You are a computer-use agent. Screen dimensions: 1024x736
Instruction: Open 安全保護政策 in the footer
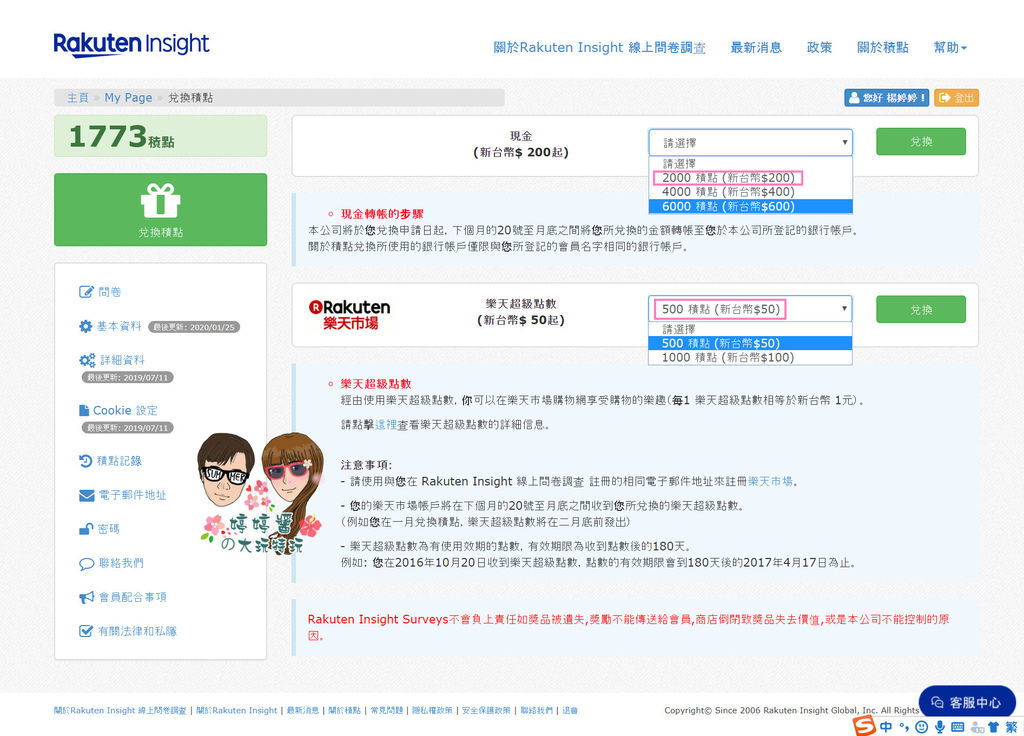487,711
